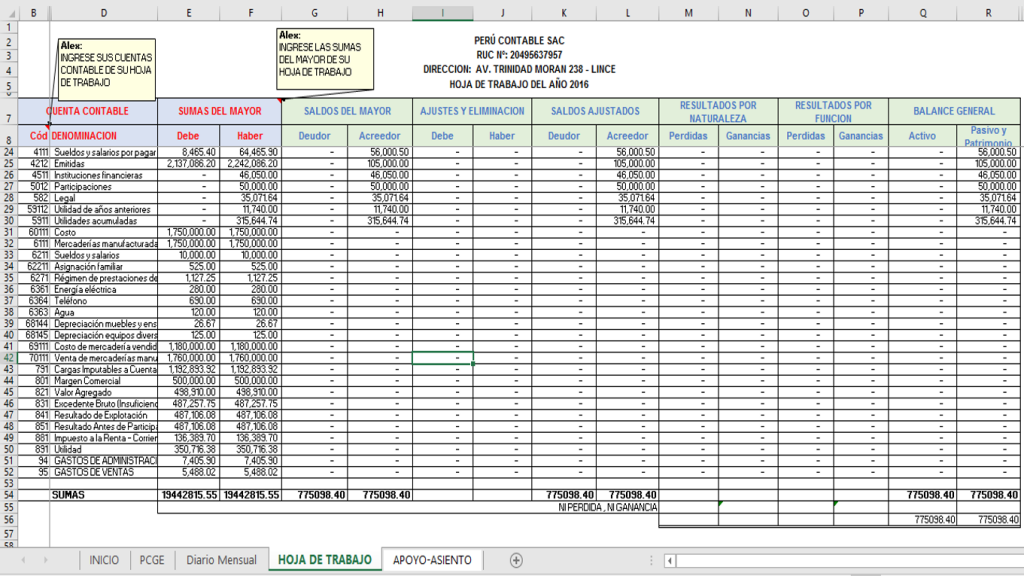Switch to the Diario Mensual sheet
The height and width of the screenshot is (576, 1024).
(x=221, y=560)
